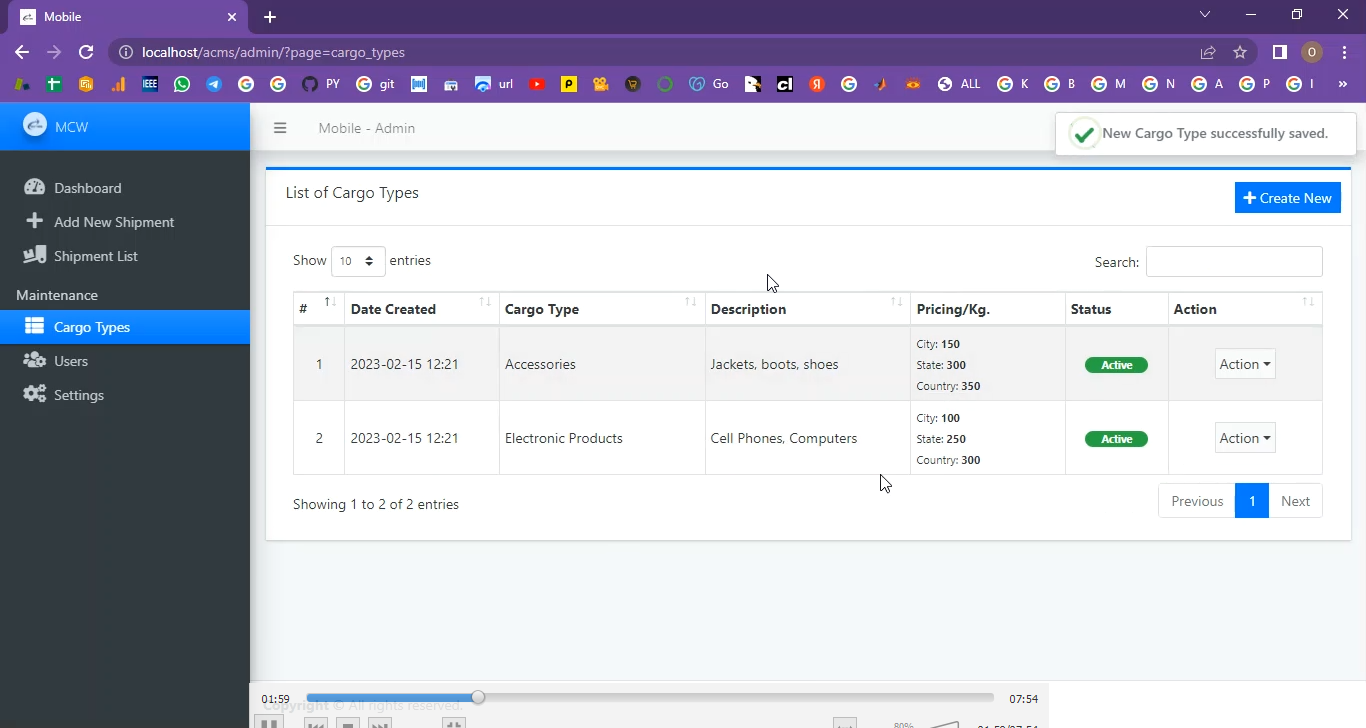Bookmark this page with the star icon

pos(1240,52)
